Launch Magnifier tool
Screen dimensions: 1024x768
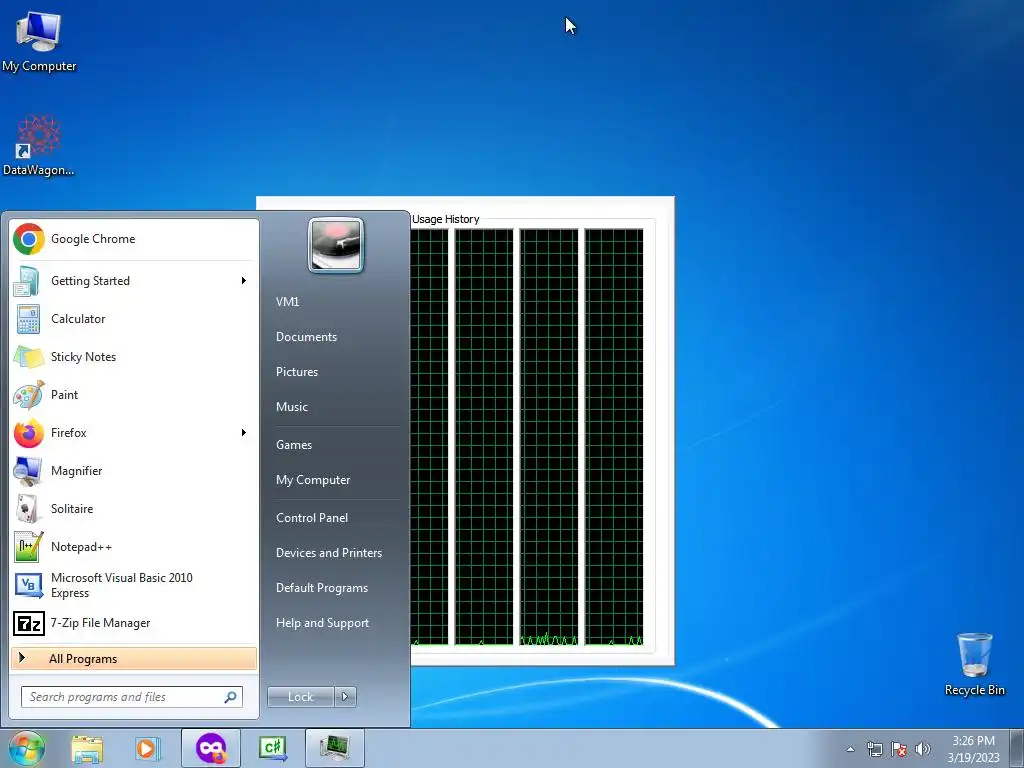[134, 471]
